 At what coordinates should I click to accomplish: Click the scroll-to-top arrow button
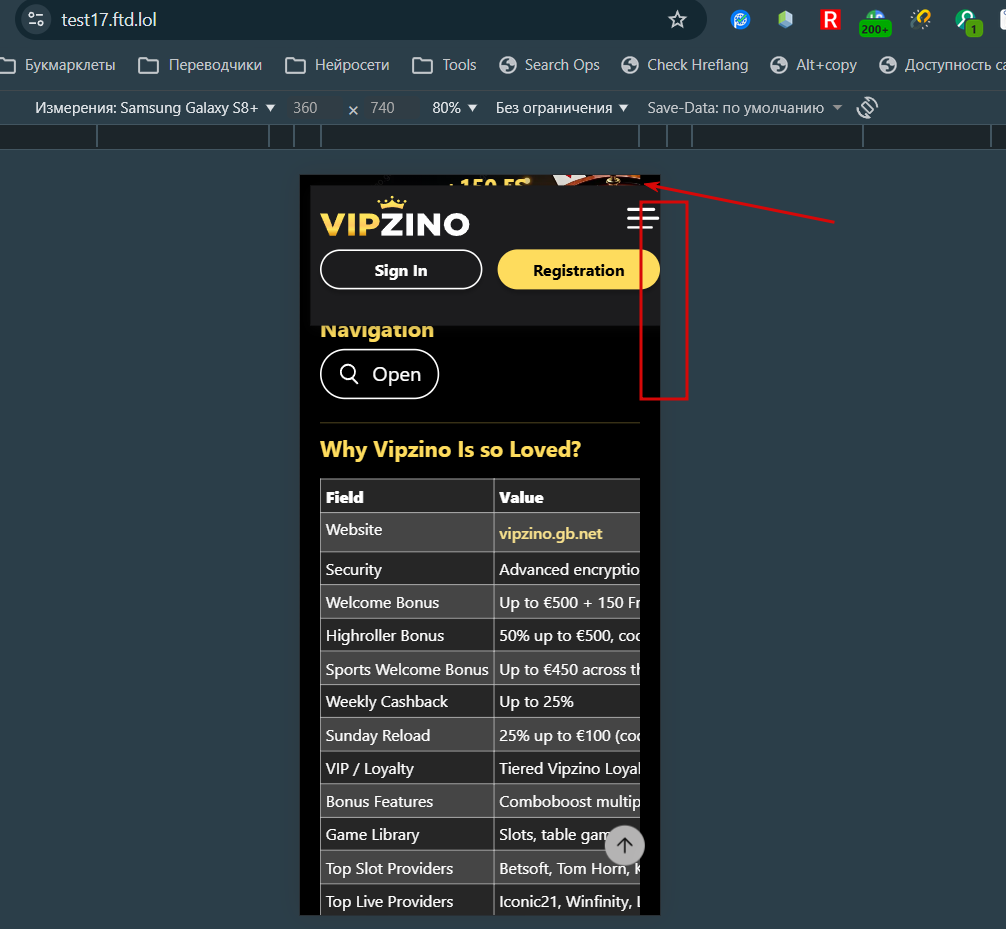click(x=624, y=845)
